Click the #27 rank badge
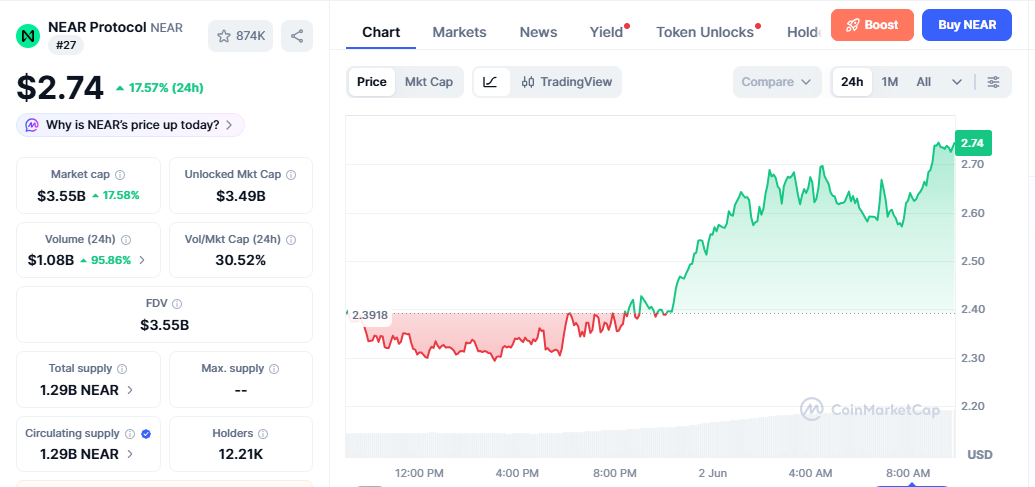The image size is (1035, 487). coord(66,46)
